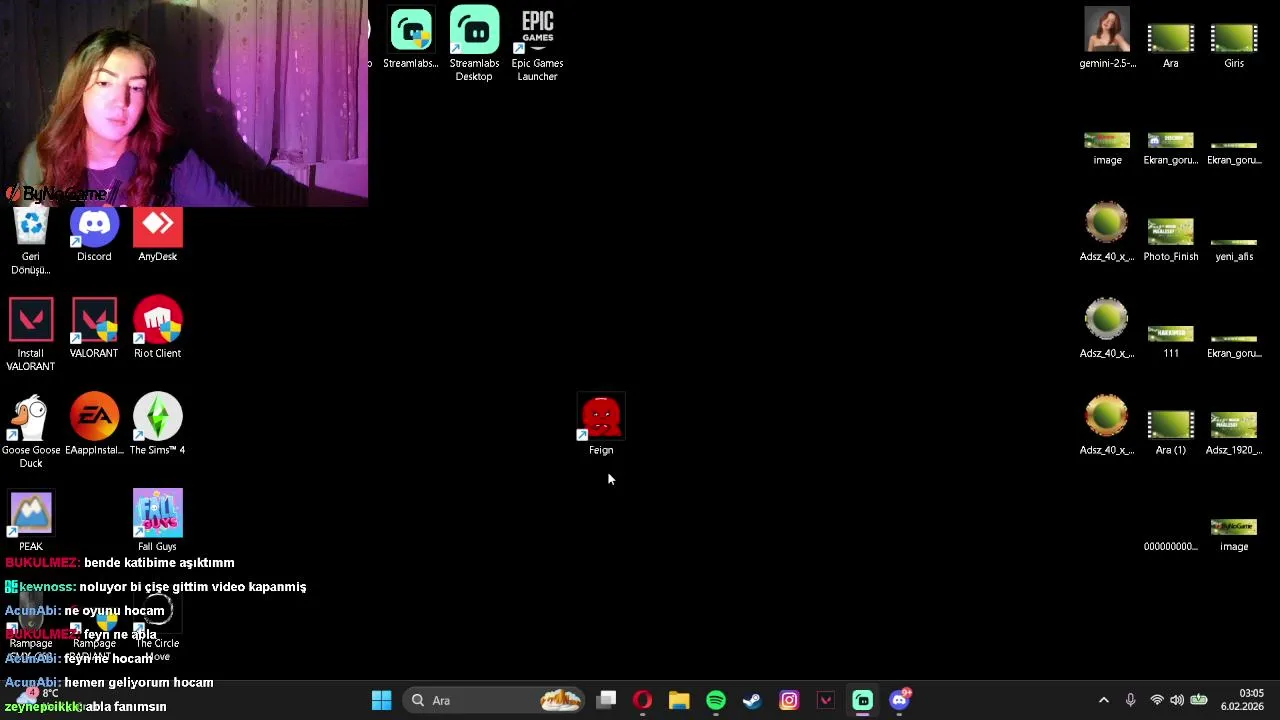Click the microphone tray icon

coord(1130,700)
